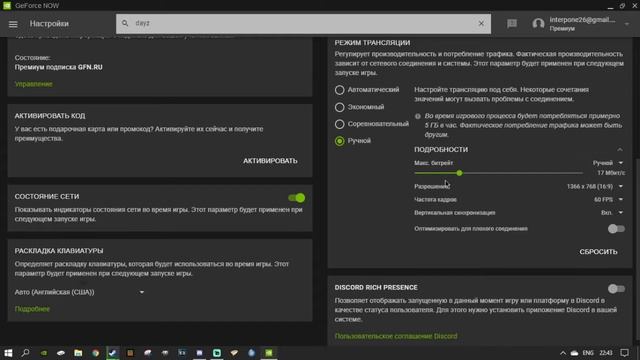Click the max bitrate slider handle
This screenshot has width=640, height=360.
coord(460,173)
